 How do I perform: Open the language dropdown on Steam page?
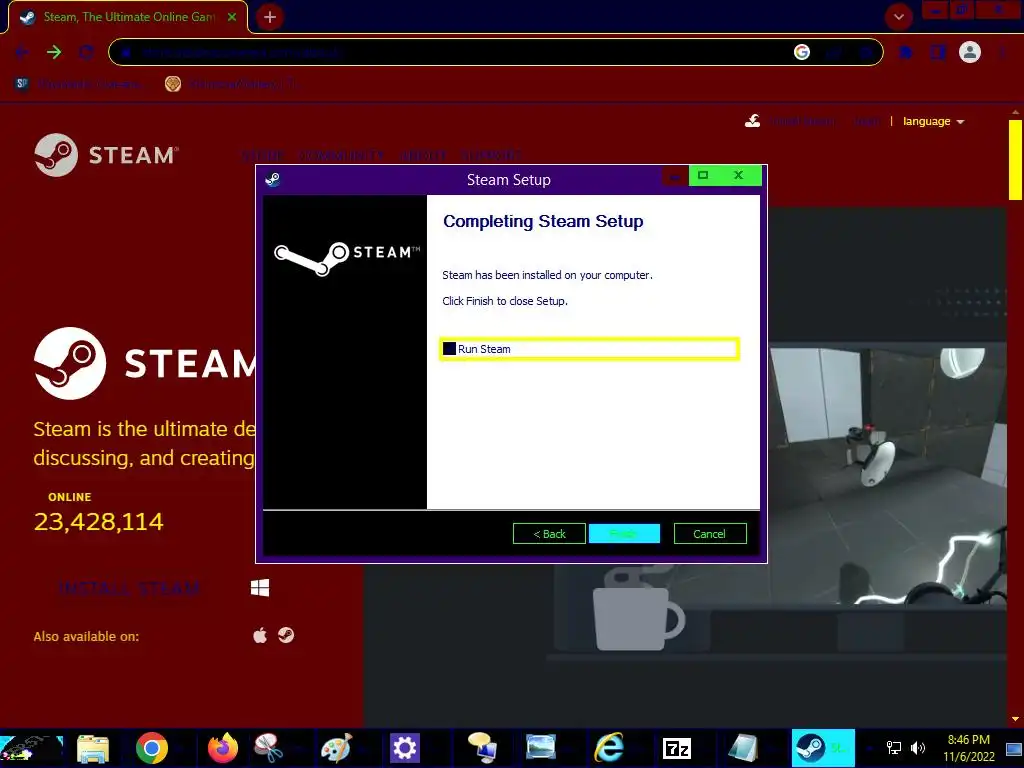pos(933,121)
